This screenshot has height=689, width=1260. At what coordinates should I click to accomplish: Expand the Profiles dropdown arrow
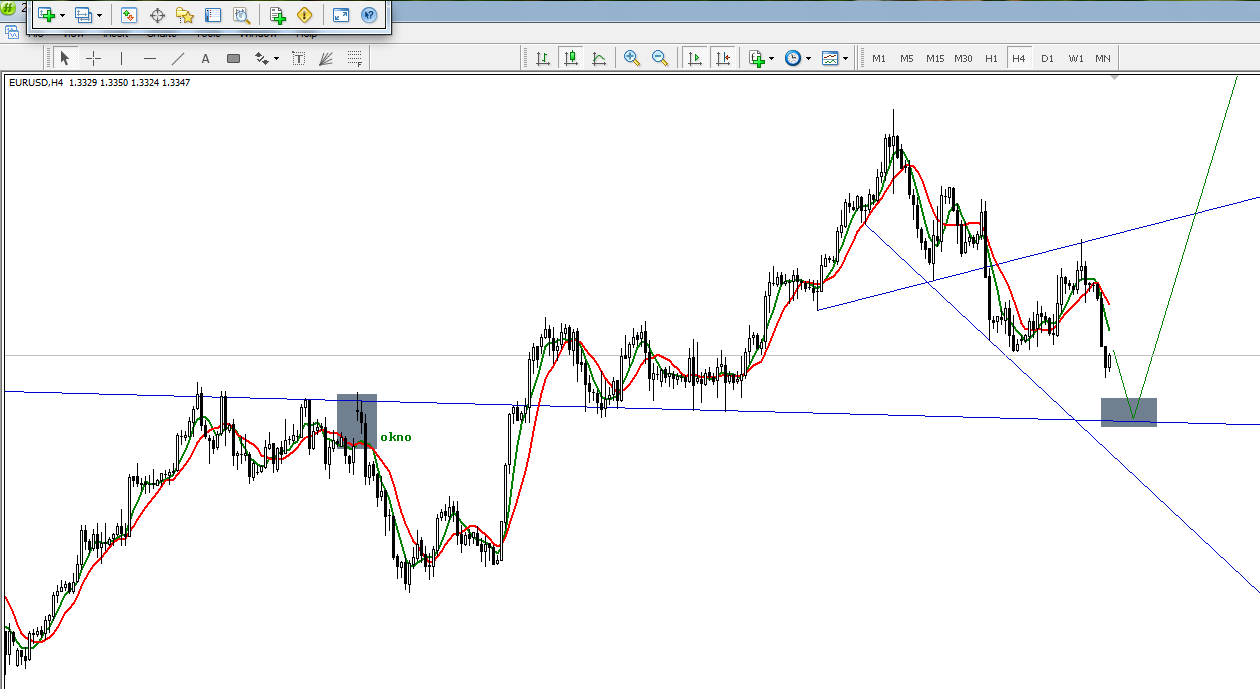pyautogui.click(x=99, y=16)
